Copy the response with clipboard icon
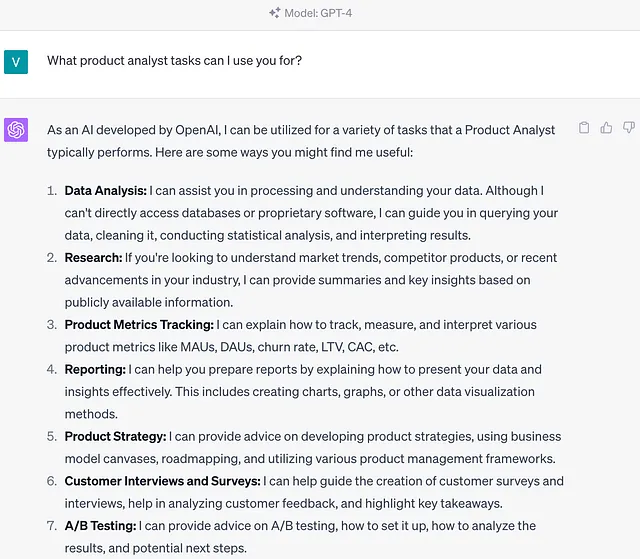This screenshot has height=559, width=640. tap(584, 128)
